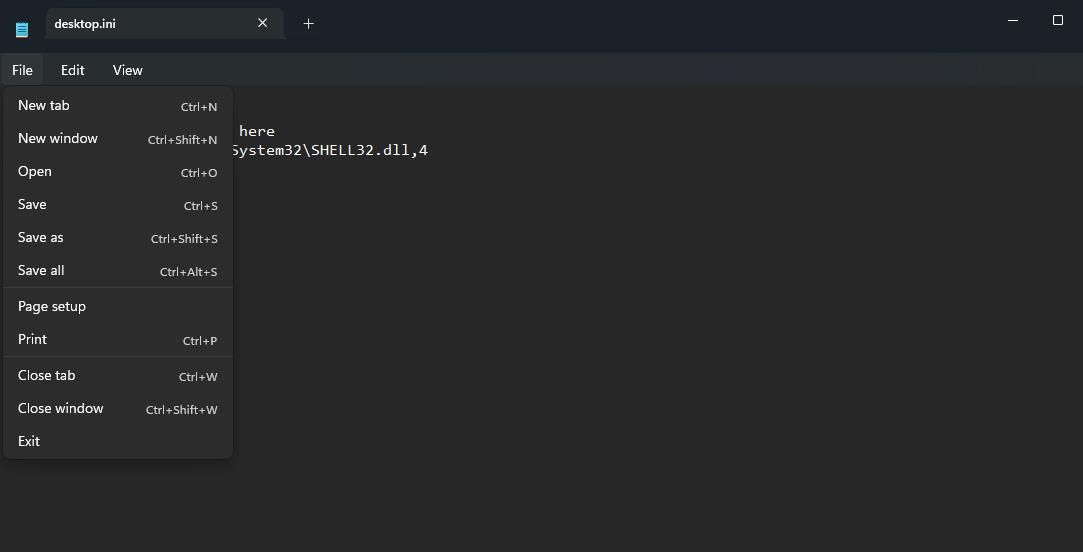The width and height of the screenshot is (1083, 552).
Task: Open Page setup dialog
Action: [52, 306]
